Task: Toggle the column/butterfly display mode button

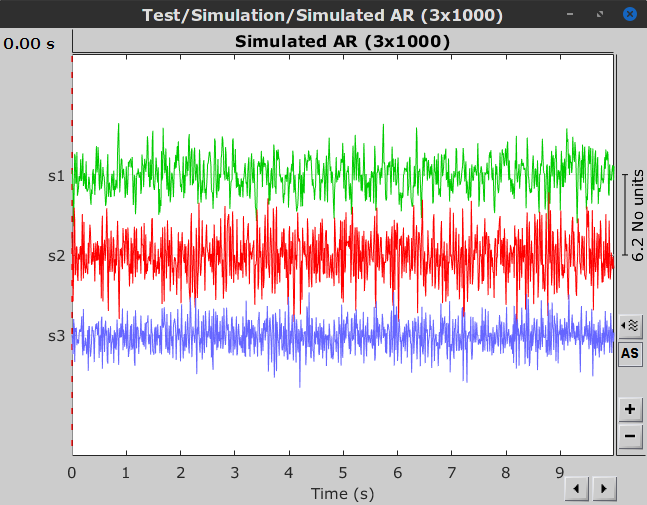Action: pos(630,325)
